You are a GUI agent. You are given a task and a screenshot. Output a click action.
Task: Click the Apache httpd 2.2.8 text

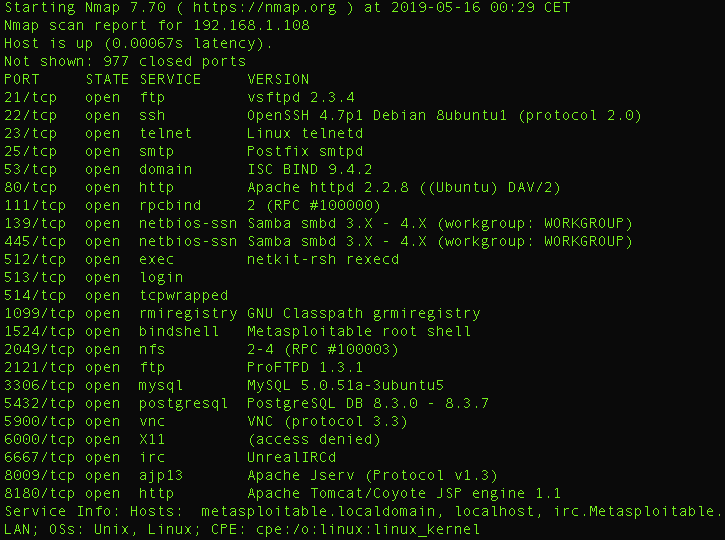click(328, 188)
